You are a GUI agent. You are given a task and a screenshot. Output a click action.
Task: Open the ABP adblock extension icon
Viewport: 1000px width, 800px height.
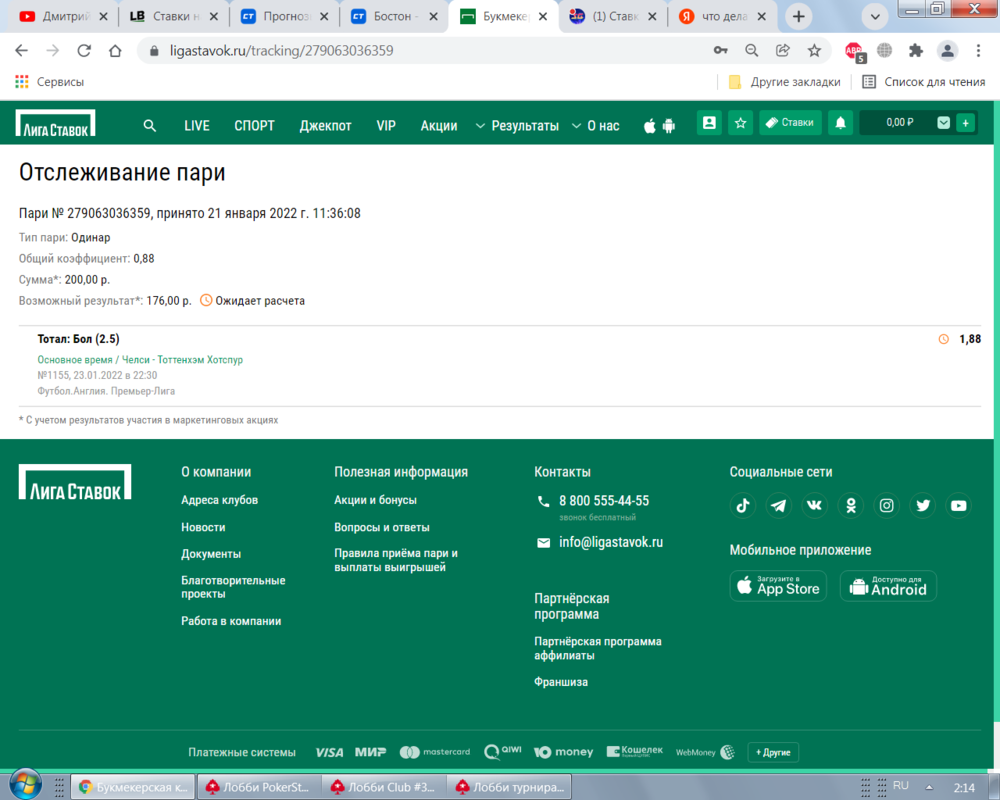pyautogui.click(x=855, y=51)
